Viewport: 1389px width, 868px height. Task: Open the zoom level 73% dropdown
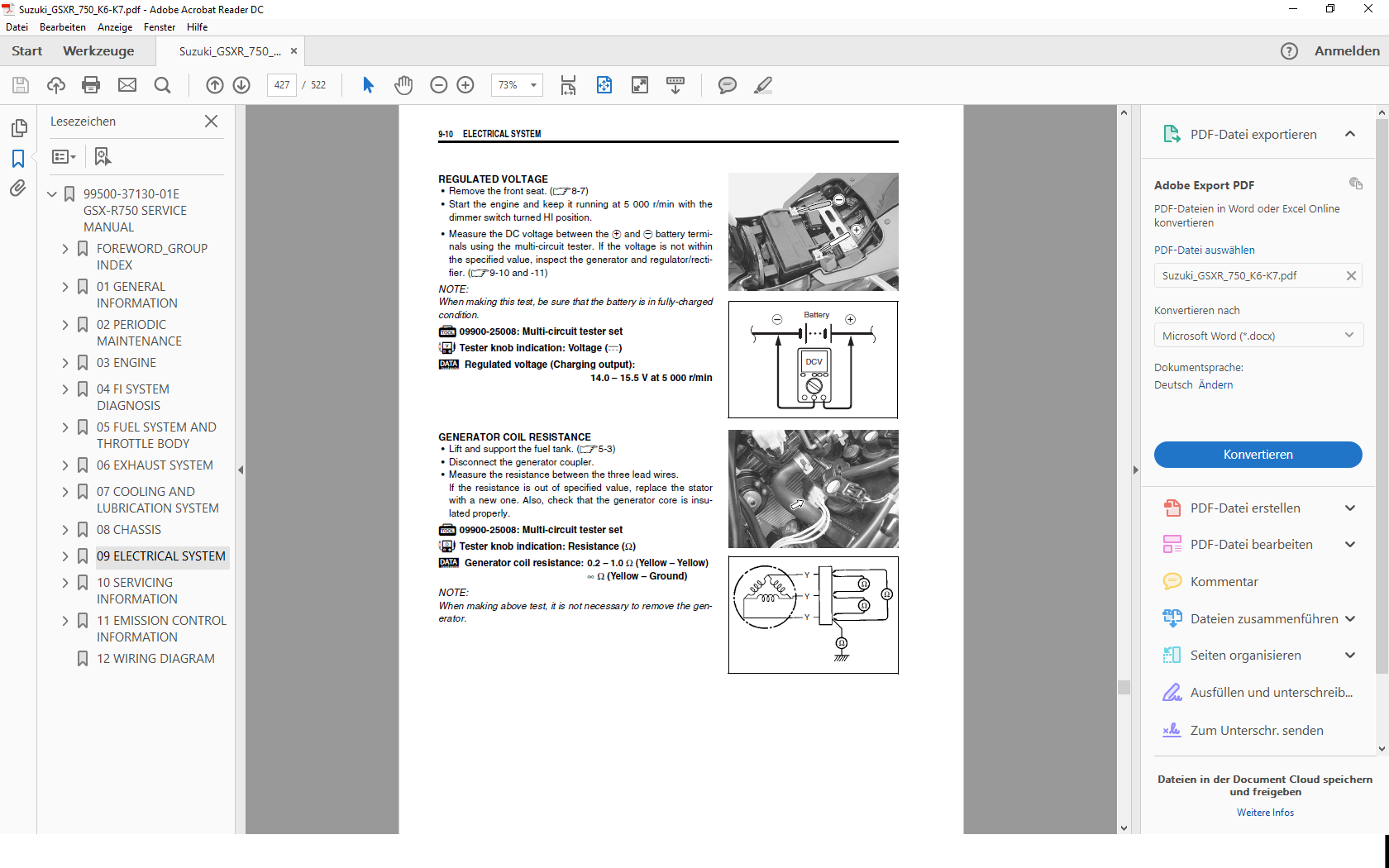[533, 85]
